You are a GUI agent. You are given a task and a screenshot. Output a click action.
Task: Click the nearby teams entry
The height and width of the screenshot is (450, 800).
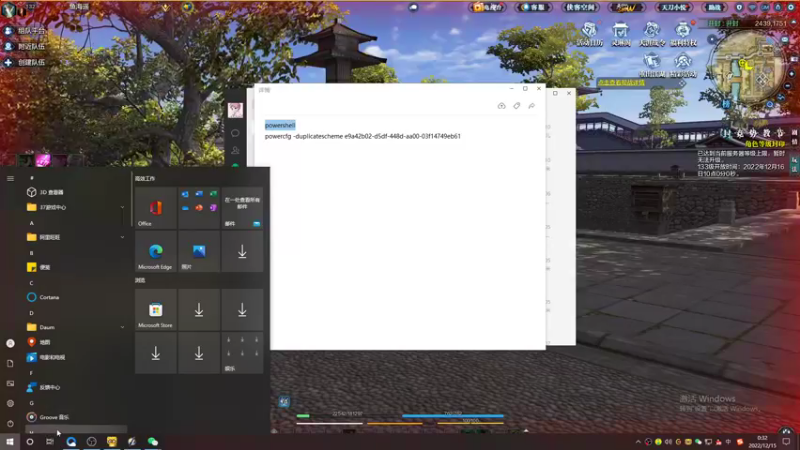25,46
